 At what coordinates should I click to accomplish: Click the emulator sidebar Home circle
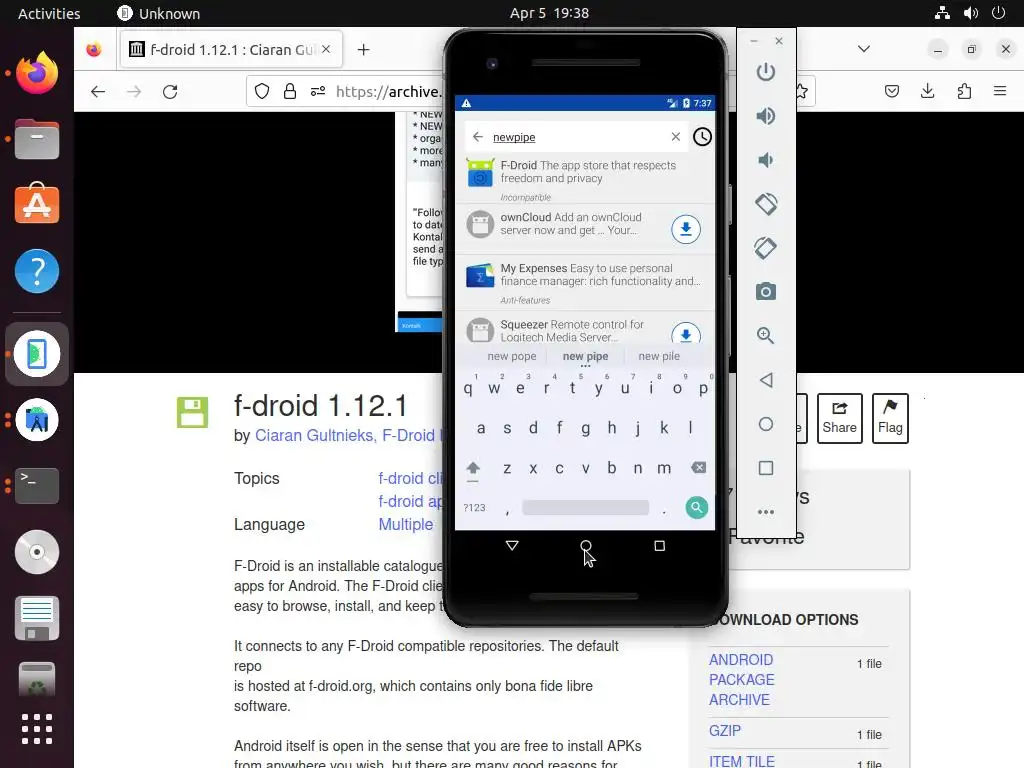pos(766,424)
